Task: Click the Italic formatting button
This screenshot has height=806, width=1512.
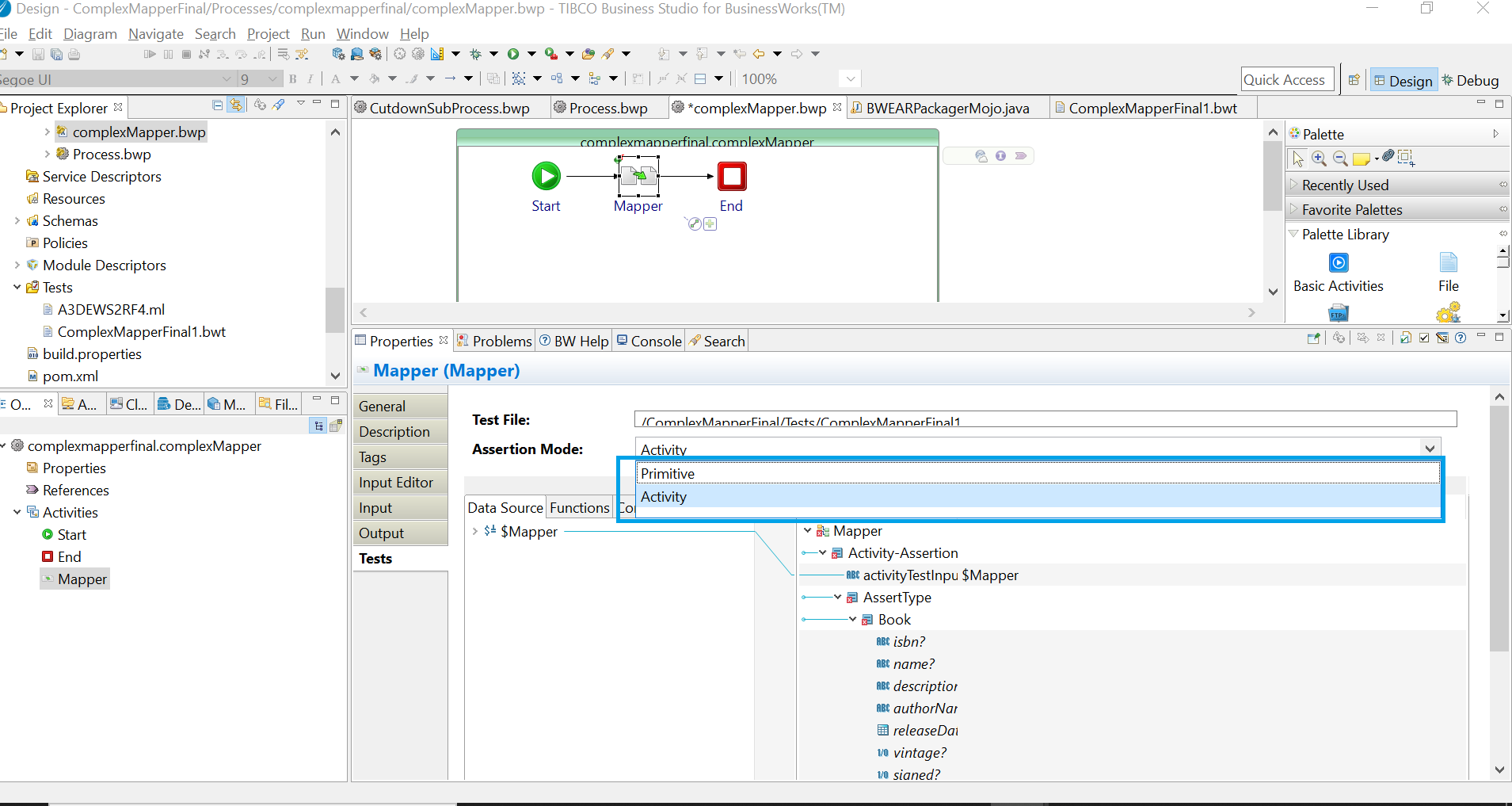Action: (310, 79)
